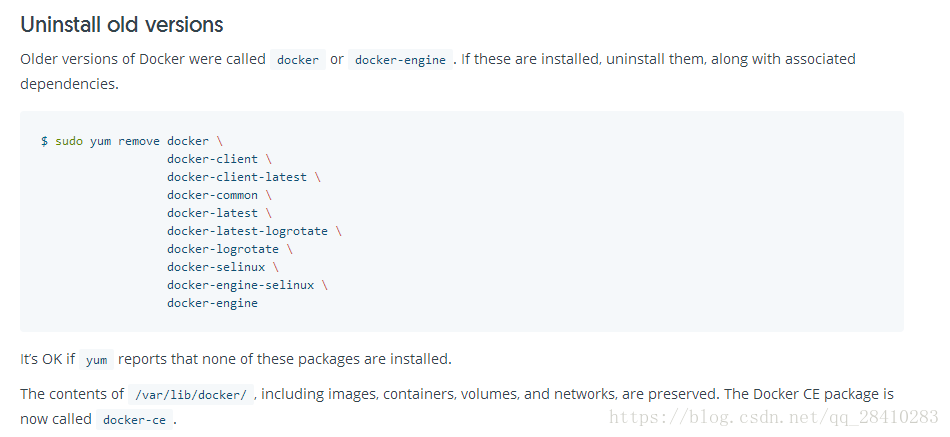
Task: Click the inline "yum" code label
Action: (96, 359)
